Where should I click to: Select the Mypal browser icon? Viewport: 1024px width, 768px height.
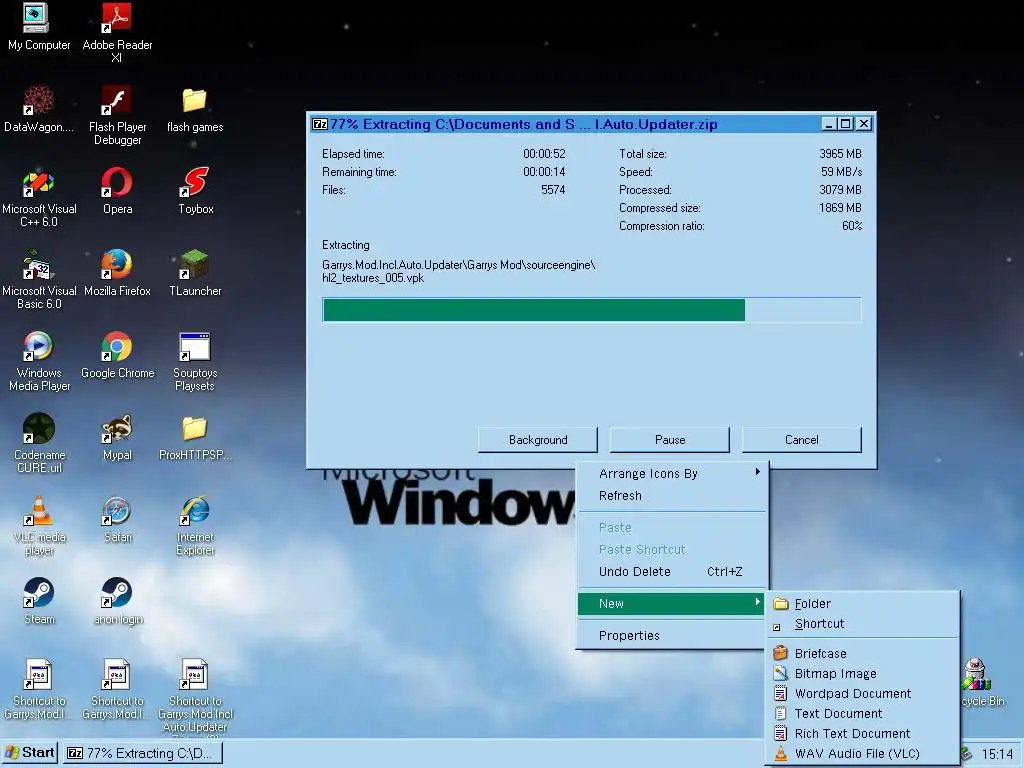click(117, 436)
